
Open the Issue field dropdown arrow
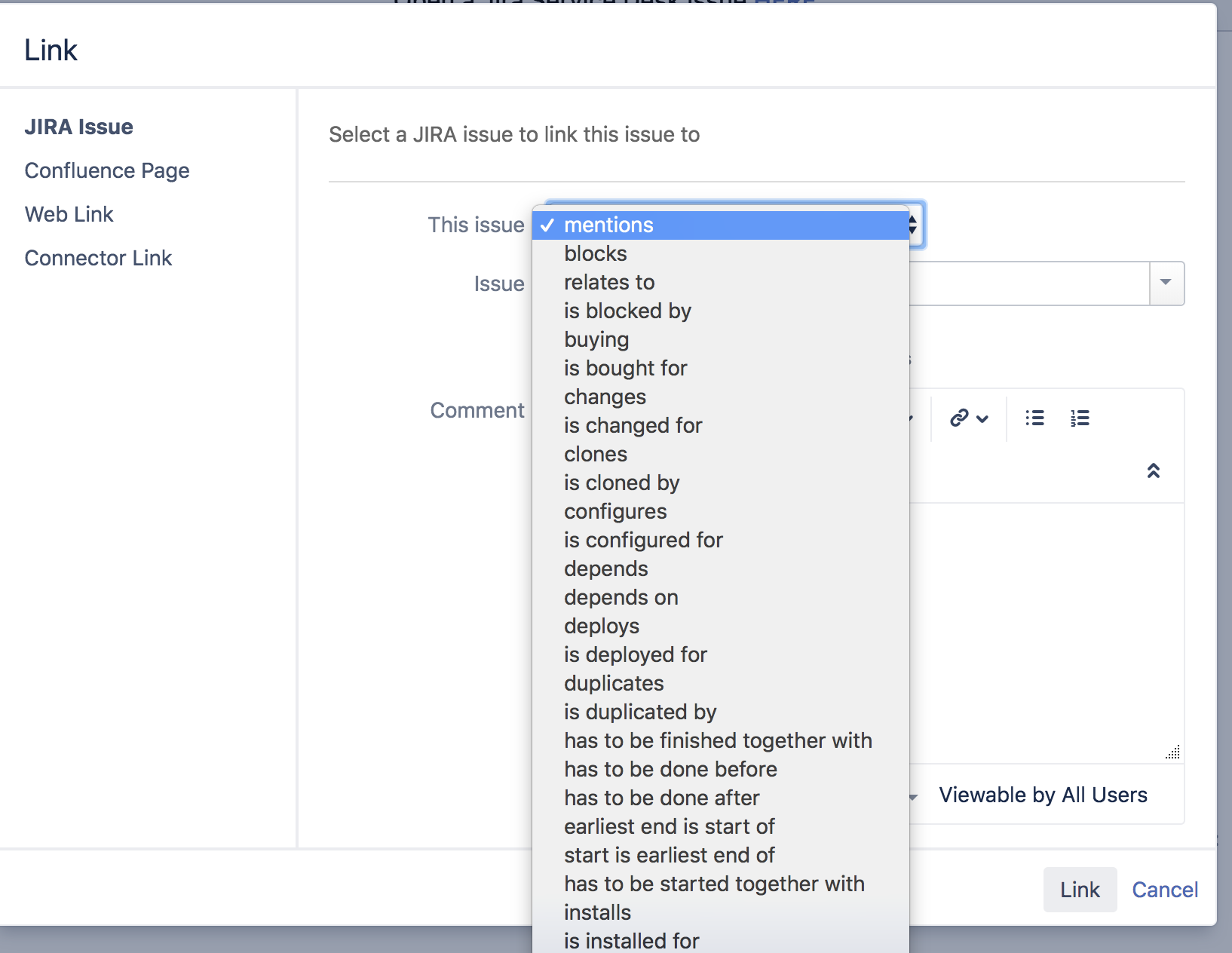(1166, 283)
